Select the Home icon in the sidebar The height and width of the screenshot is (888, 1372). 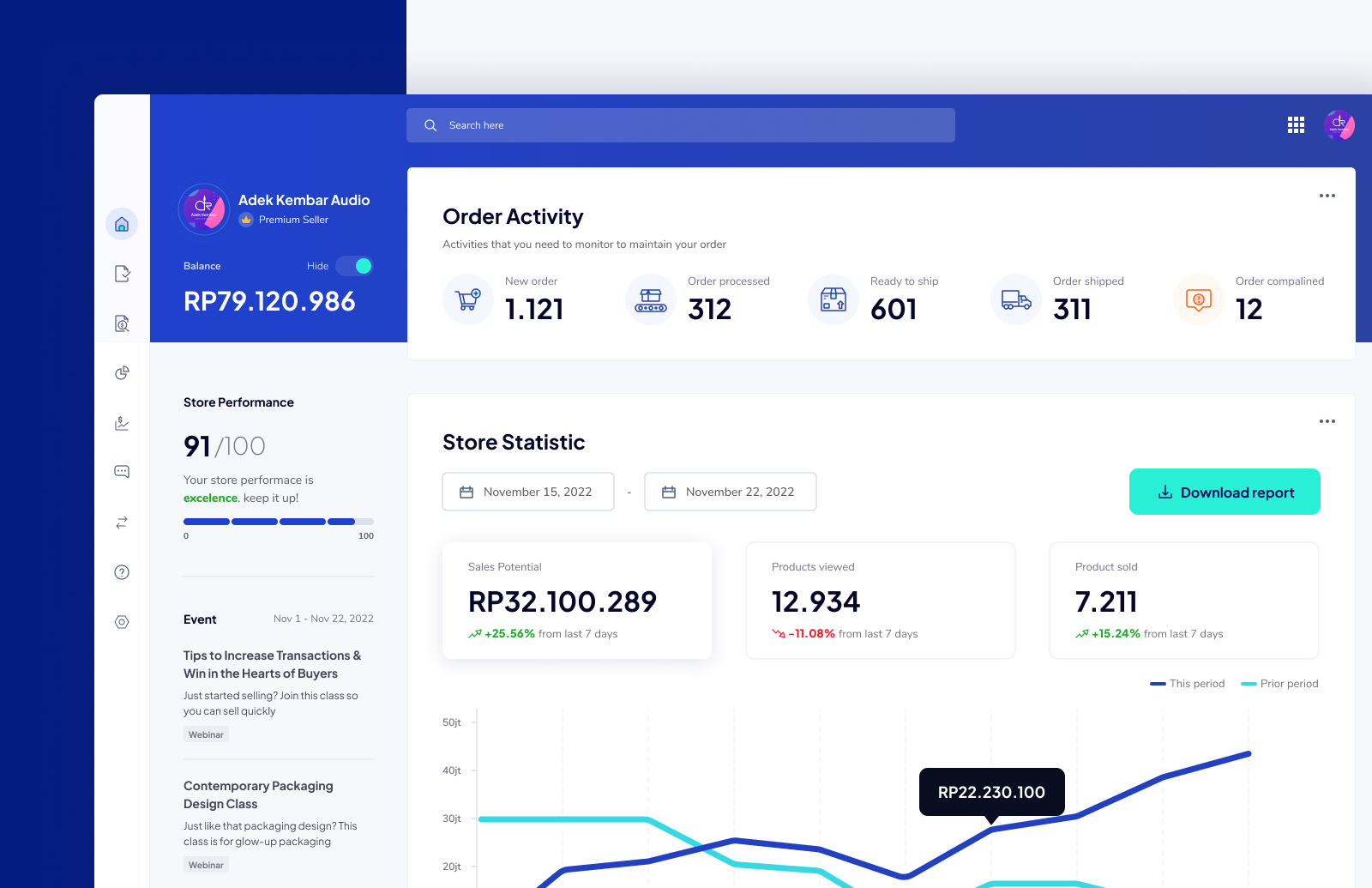coord(122,224)
